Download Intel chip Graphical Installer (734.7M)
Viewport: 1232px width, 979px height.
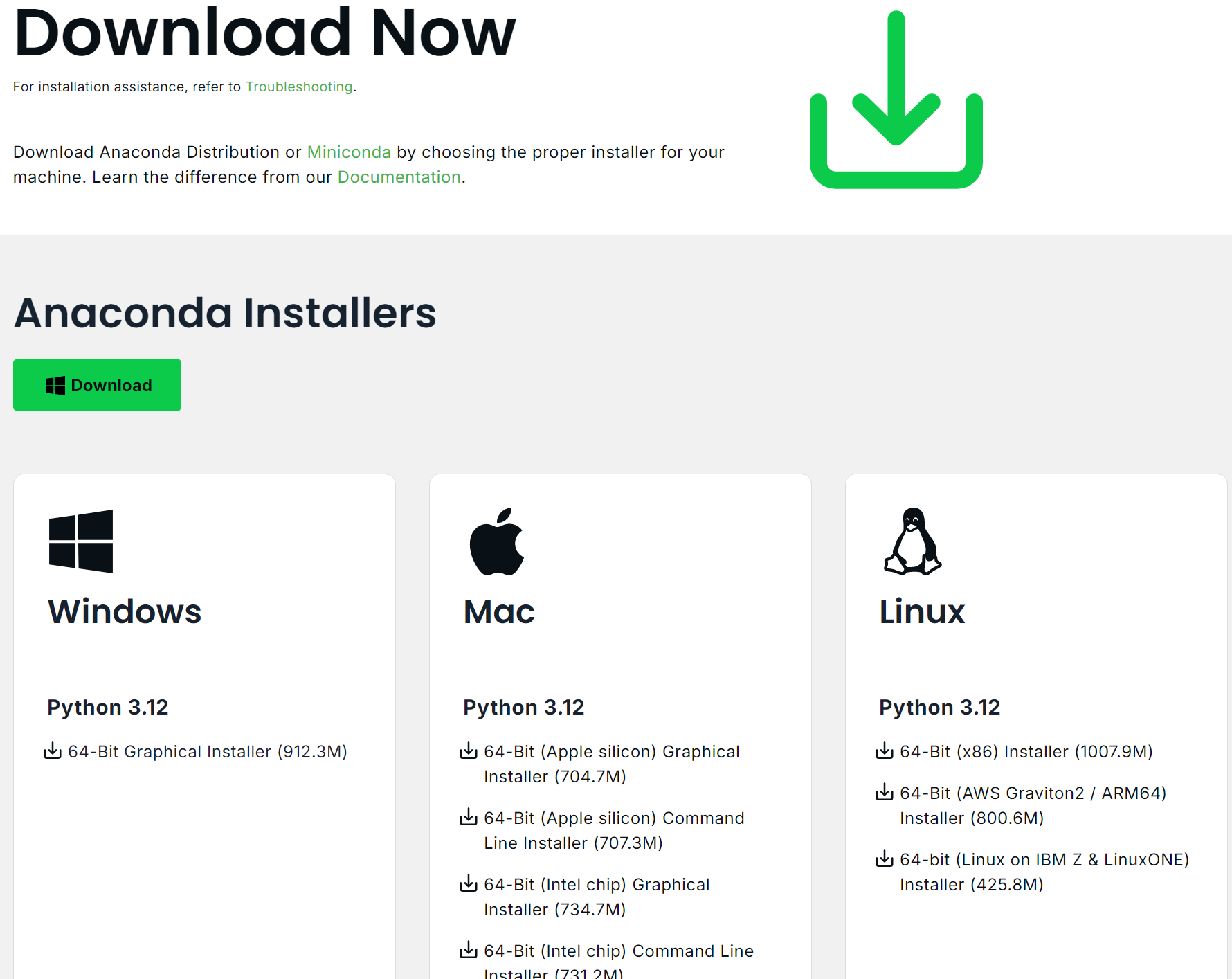click(x=597, y=897)
